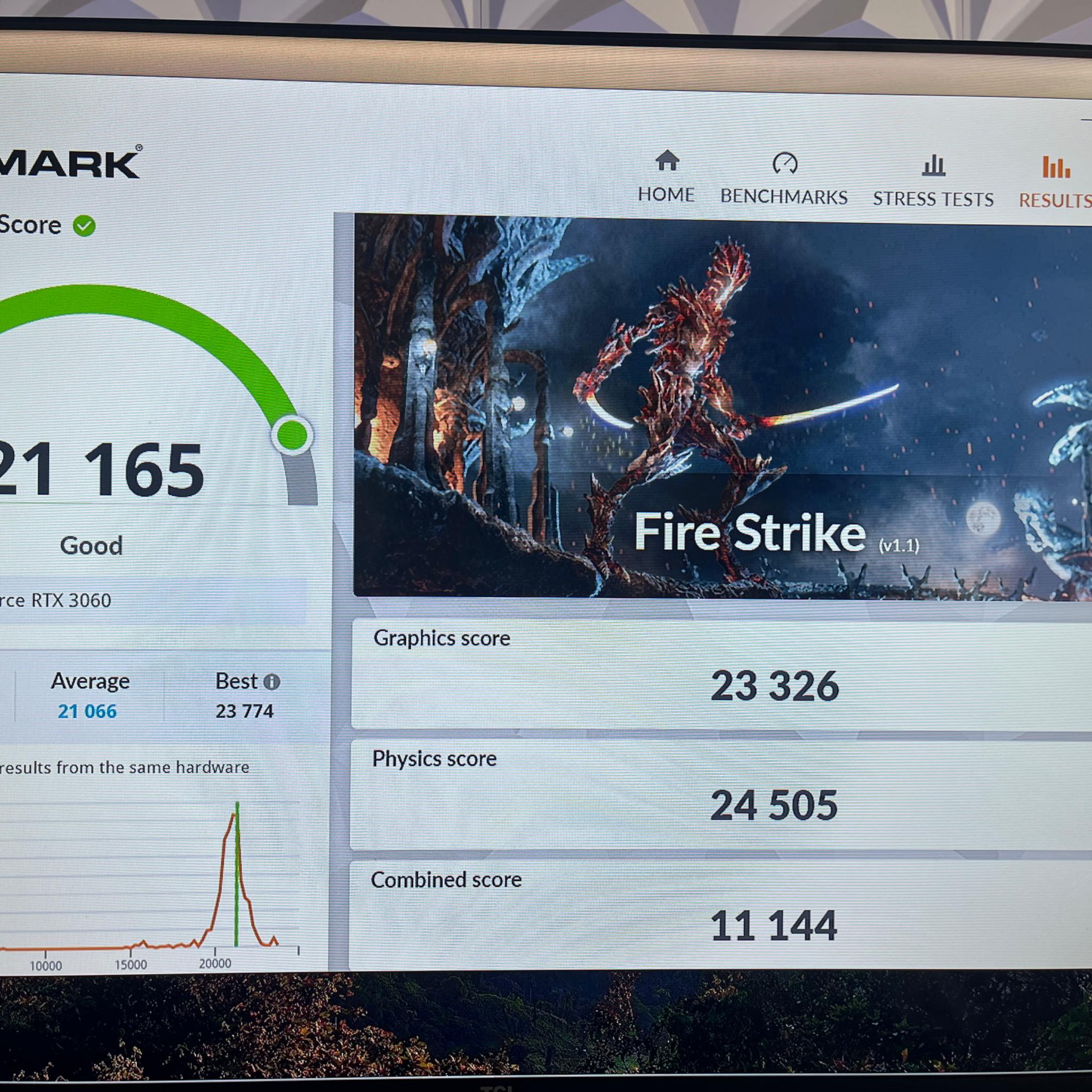Screen dimensions: 1092x1092
Task: Click the orange Results bars icon
Action: coord(1056,167)
